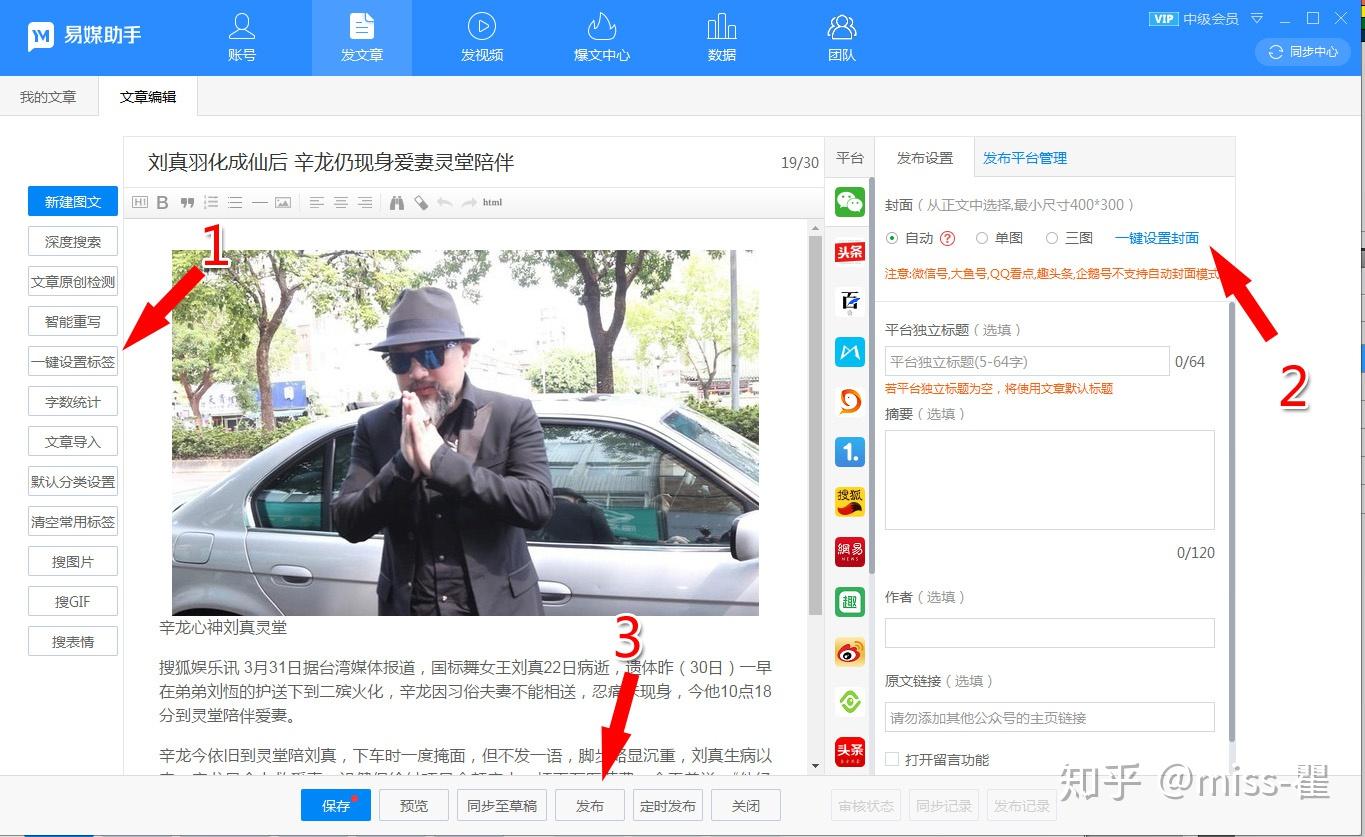Screen dimensions: 1365x837
Task: Toggle bold formatting in the editor toolbar
Action: [x=162, y=203]
